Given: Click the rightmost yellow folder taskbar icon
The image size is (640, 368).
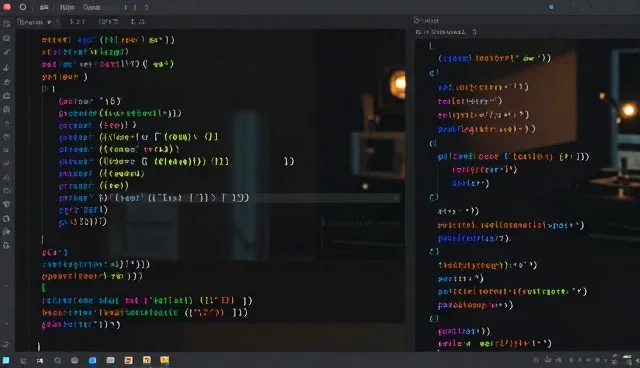Looking at the screenshot, I should [x=164, y=360].
